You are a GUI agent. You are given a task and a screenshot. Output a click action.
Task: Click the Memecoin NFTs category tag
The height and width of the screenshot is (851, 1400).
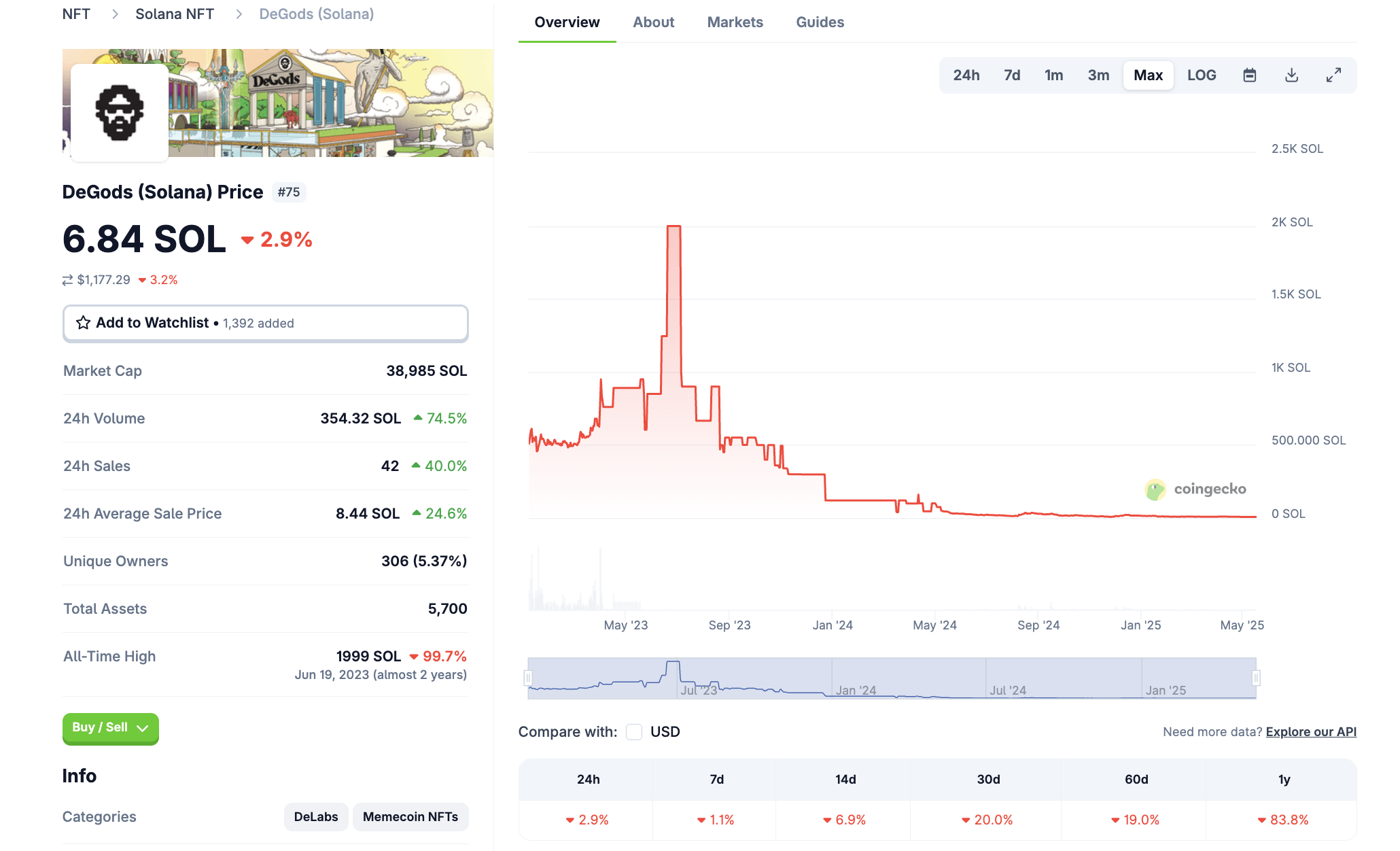point(410,817)
